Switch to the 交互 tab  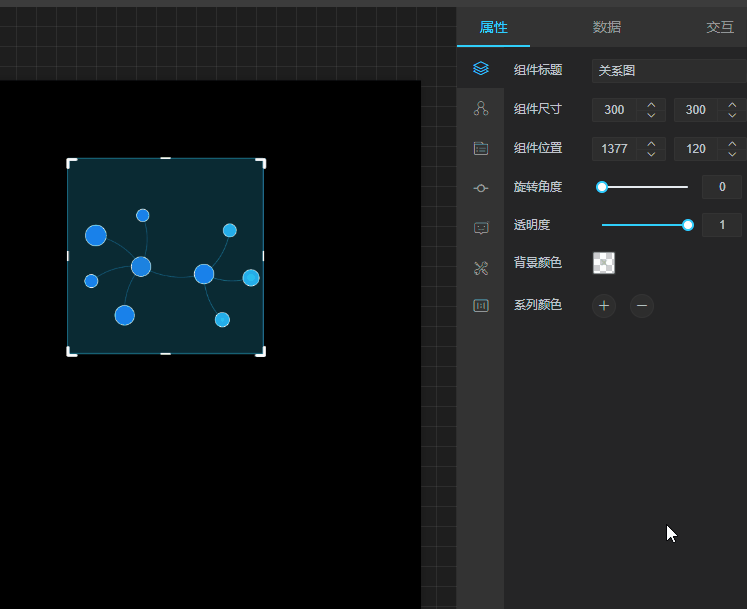point(719,27)
